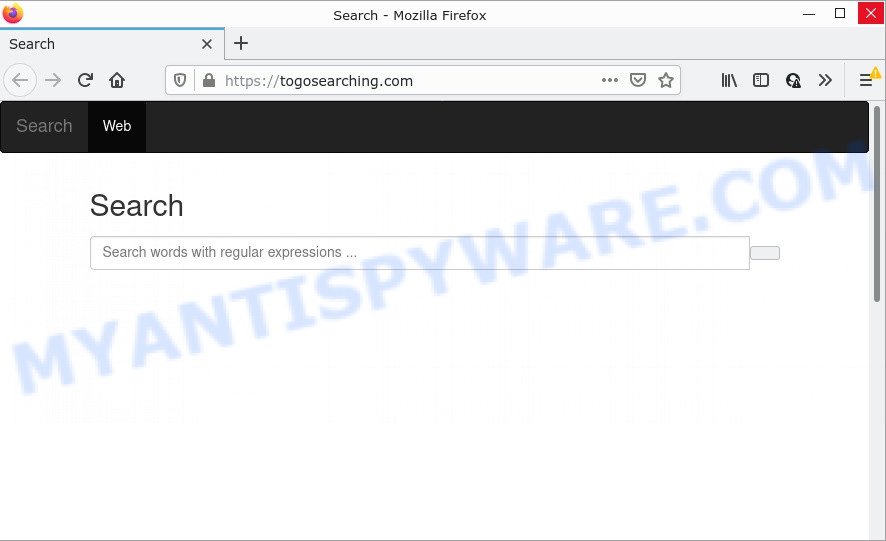Open the account alert icon in toolbar
The width and height of the screenshot is (886, 541).
pyautogui.click(x=793, y=80)
